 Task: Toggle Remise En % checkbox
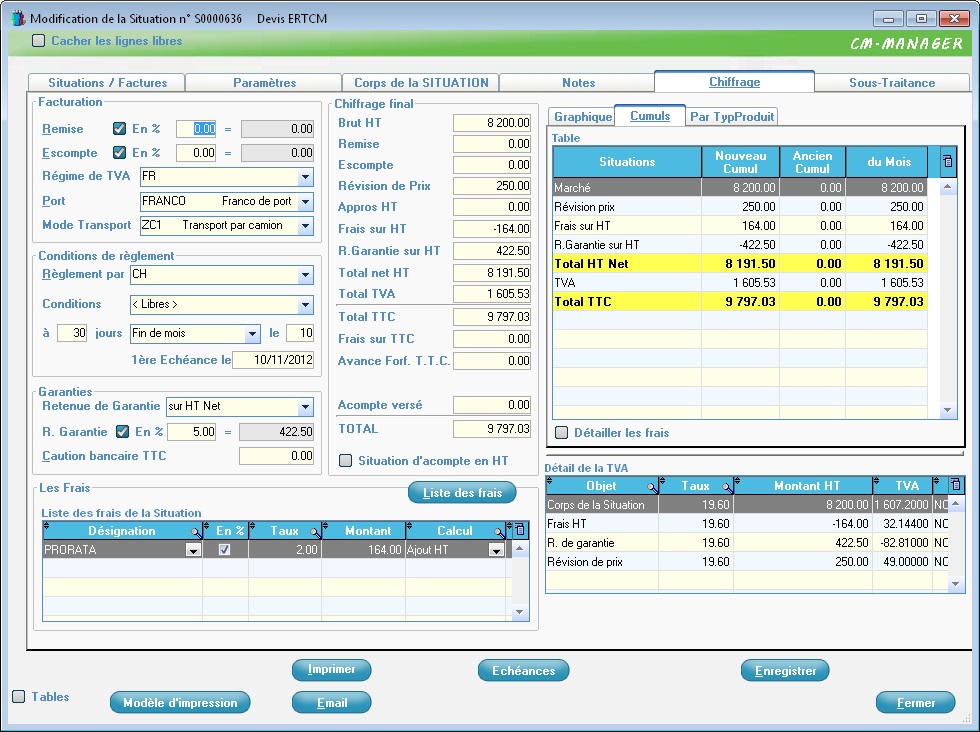tap(119, 128)
